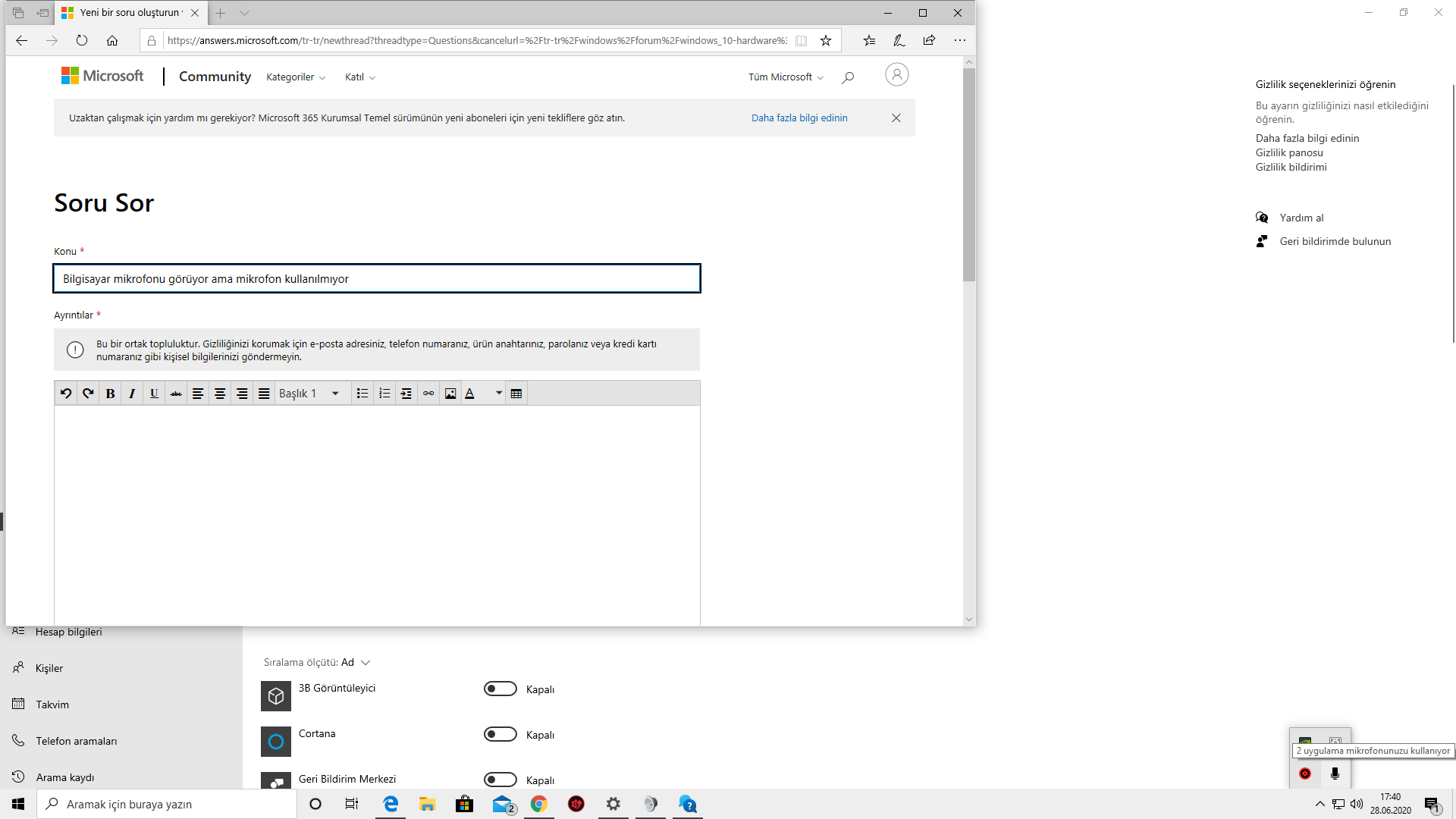Refresh the browser page

tap(82, 40)
